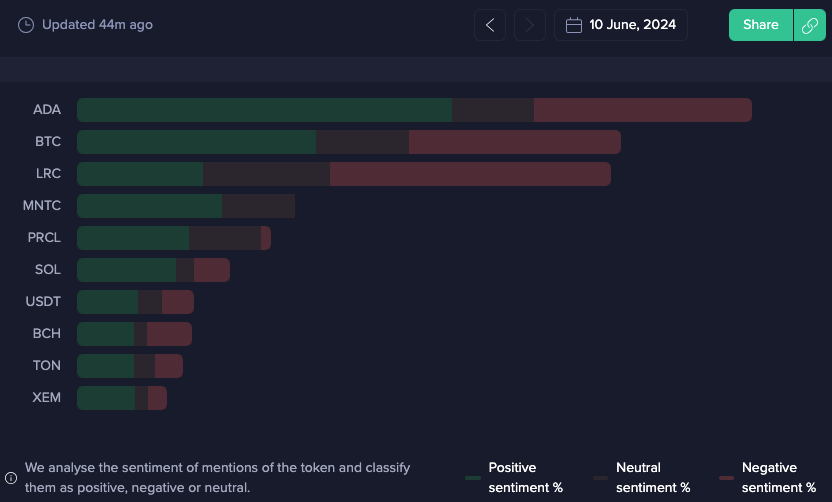Click the XEM positive sentiment green bar

[106, 398]
